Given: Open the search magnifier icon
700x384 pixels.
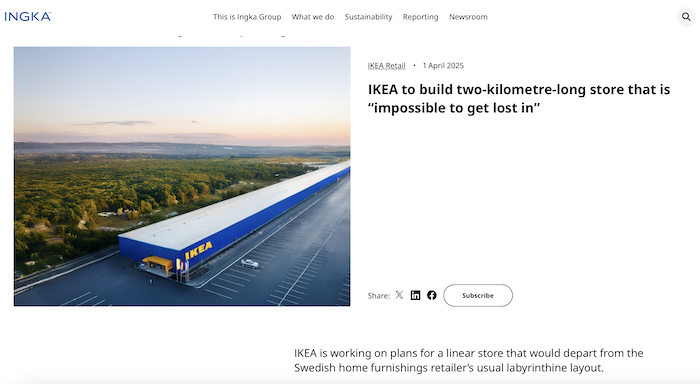Looking at the screenshot, I should (x=686, y=17).
